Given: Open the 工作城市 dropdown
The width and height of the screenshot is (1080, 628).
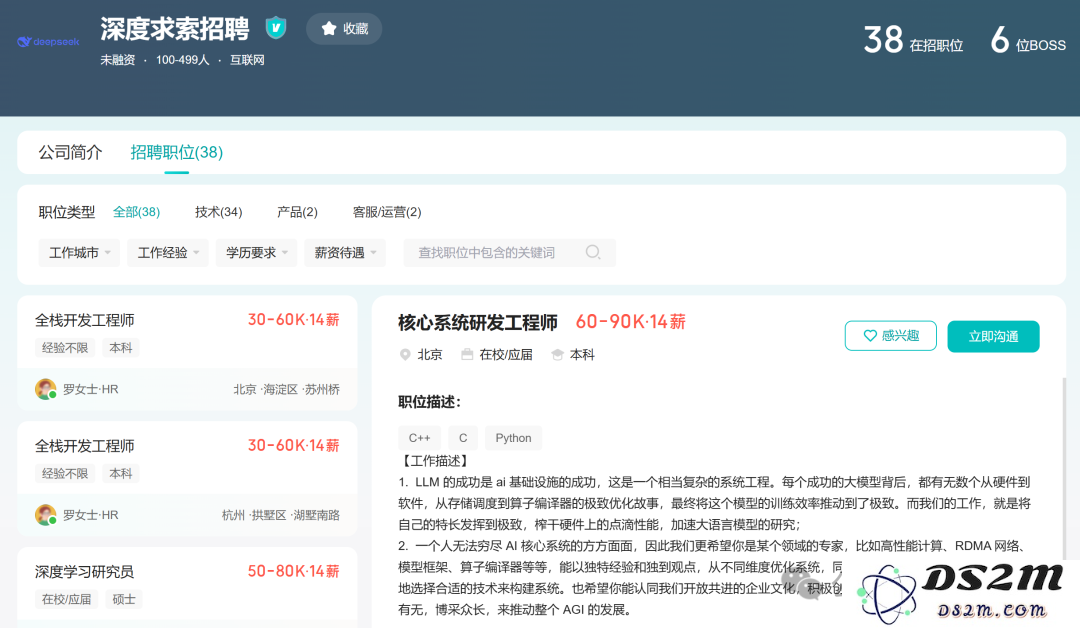Looking at the screenshot, I should [79, 253].
